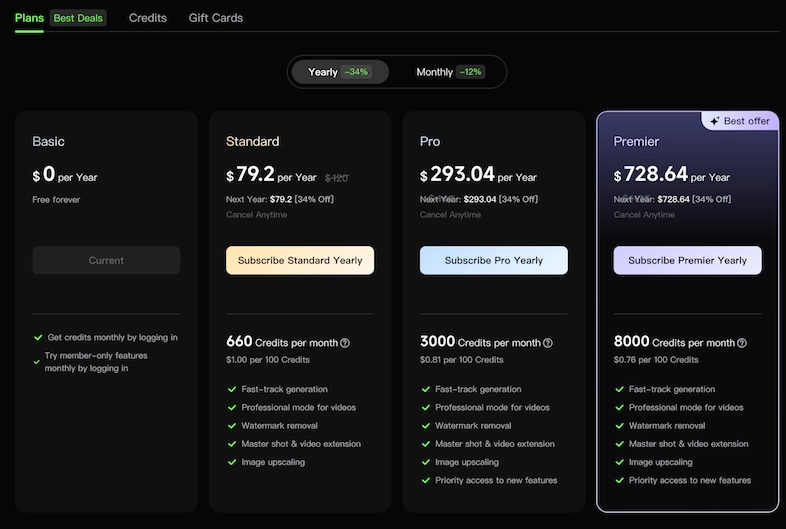The width and height of the screenshot is (786, 529).
Task: Click 'Cancel Anytime' under Pro plan
Action: [x=450, y=215]
